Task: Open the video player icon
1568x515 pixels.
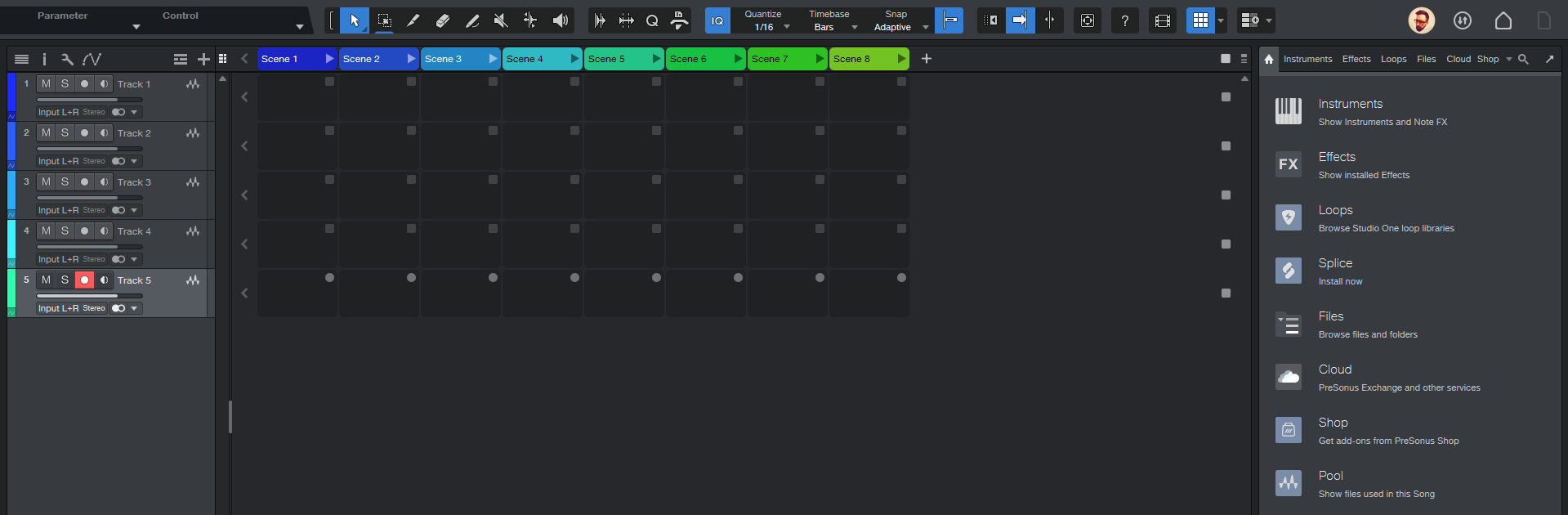Action: coord(1163,20)
